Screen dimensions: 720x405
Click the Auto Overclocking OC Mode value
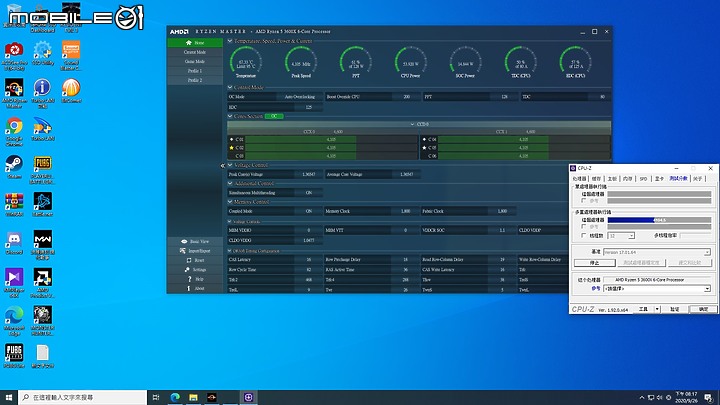pos(299,96)
